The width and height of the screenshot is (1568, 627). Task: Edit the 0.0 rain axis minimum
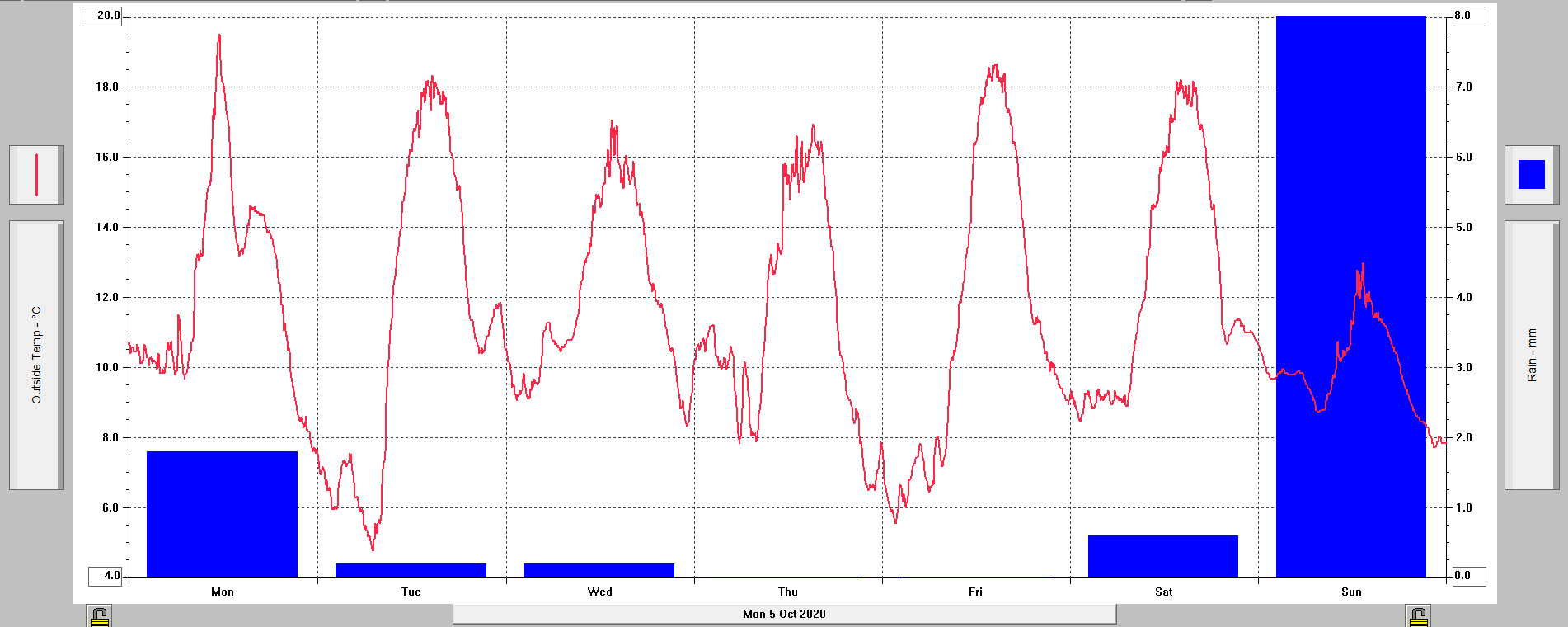point(1467,575)
